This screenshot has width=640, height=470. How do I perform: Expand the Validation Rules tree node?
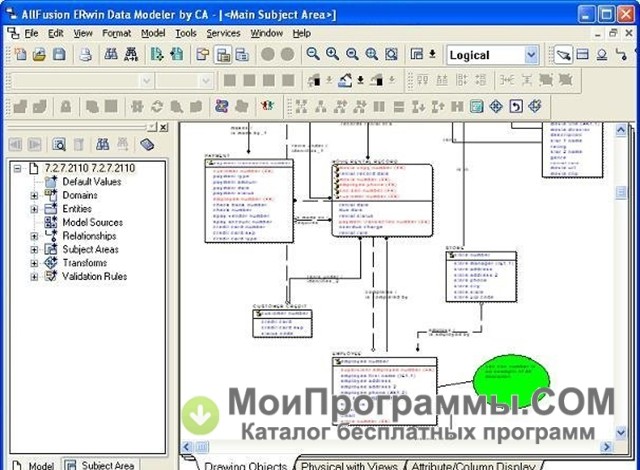(34, 277)
